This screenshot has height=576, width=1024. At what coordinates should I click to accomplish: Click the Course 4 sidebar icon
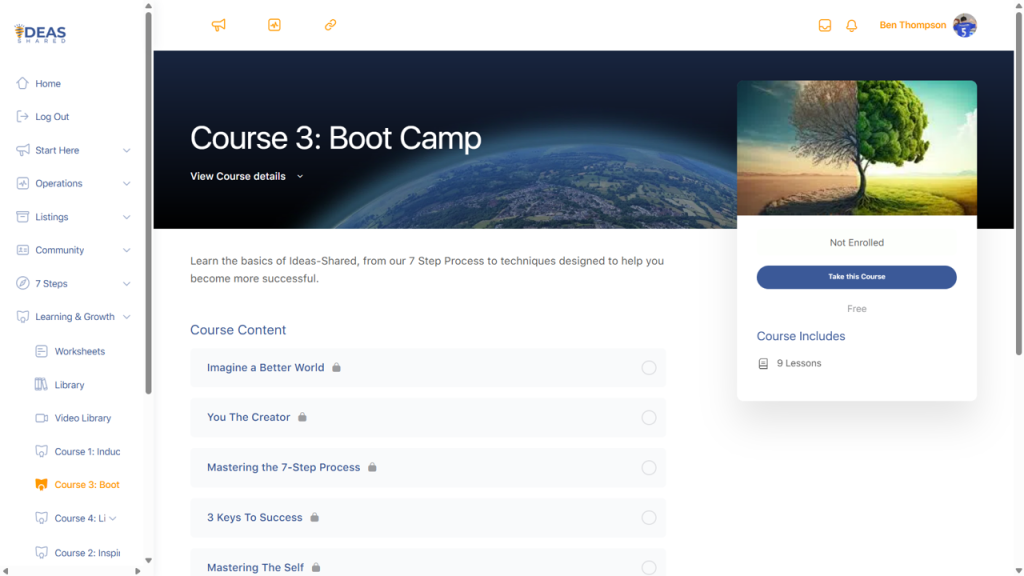(41, 518)
